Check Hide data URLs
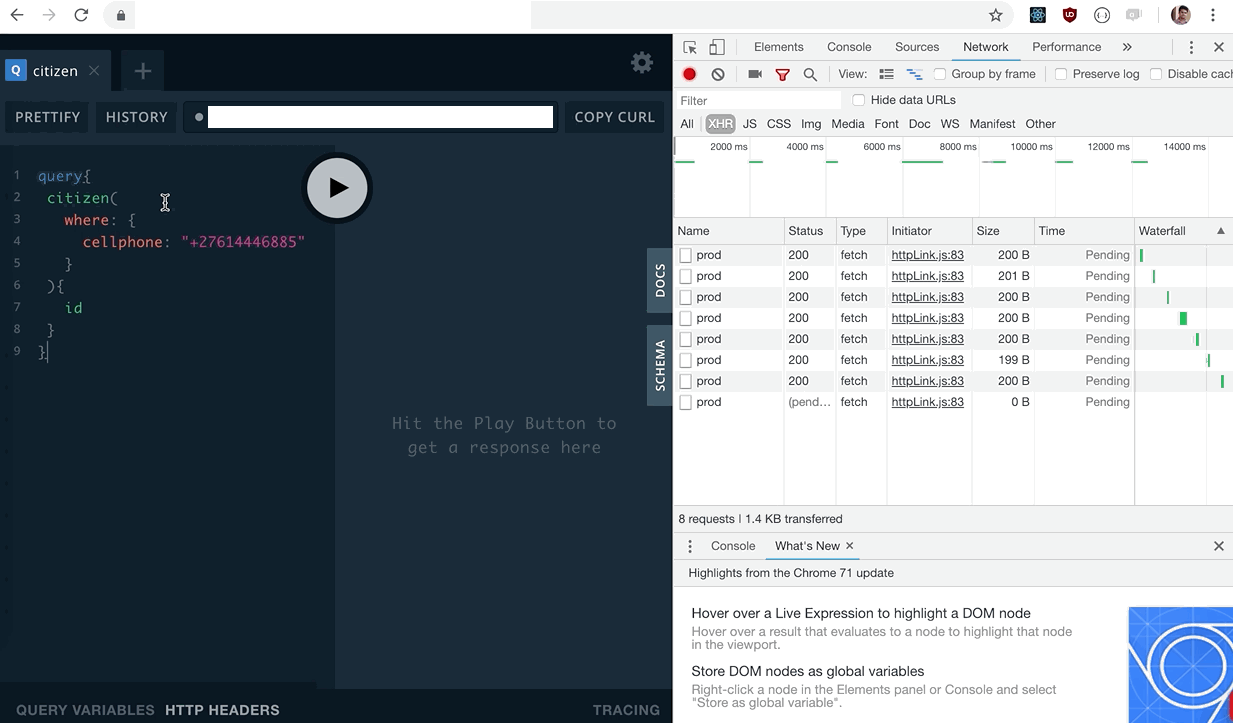This screenshot has height=723, width=1233. (x=859, y=100)
